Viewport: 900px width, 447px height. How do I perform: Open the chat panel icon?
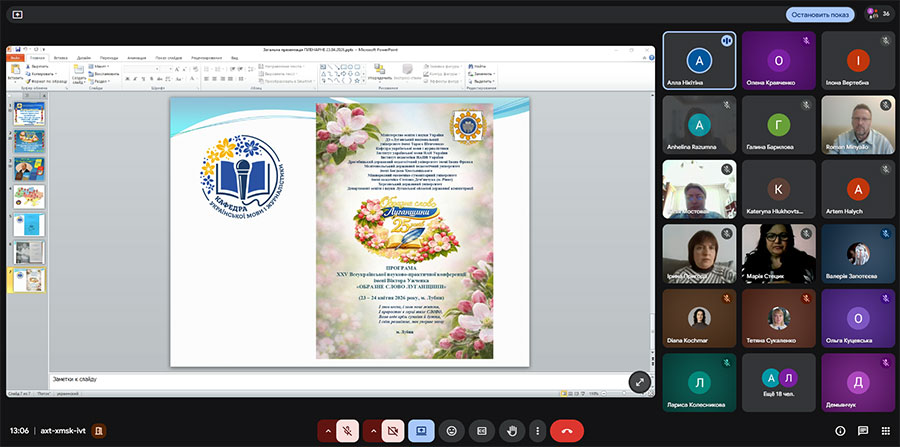pos(863,430)
